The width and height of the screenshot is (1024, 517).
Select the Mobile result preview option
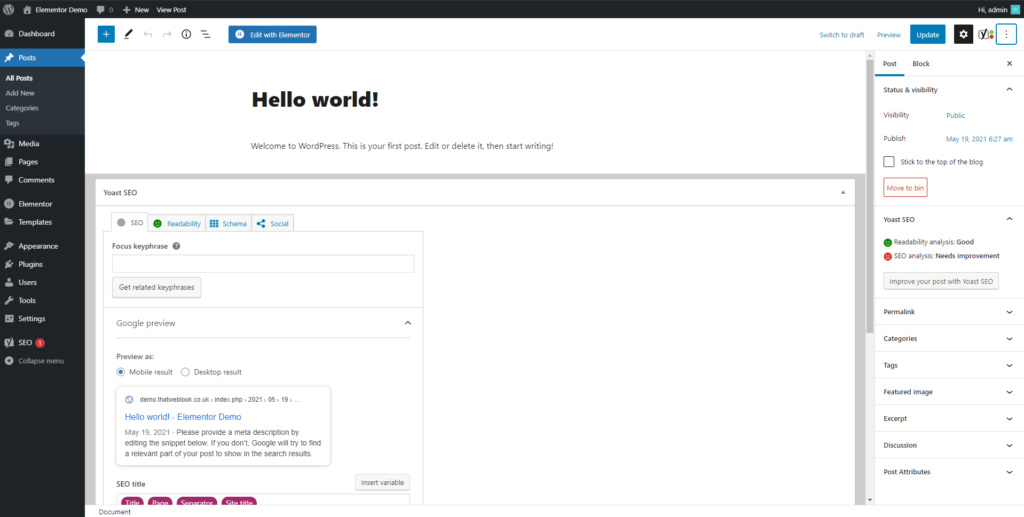[x=122, y=372]
